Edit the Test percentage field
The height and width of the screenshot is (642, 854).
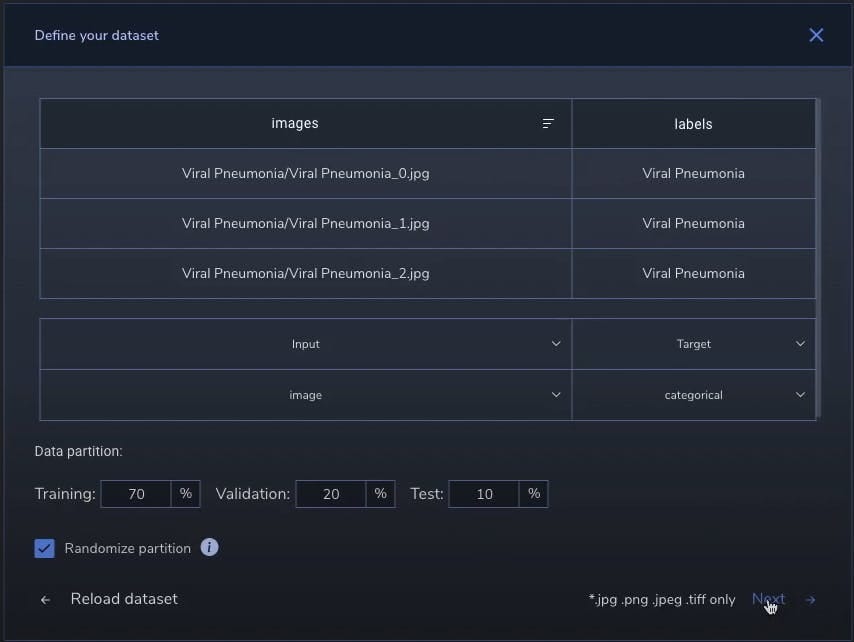click(x=484, y=494)
